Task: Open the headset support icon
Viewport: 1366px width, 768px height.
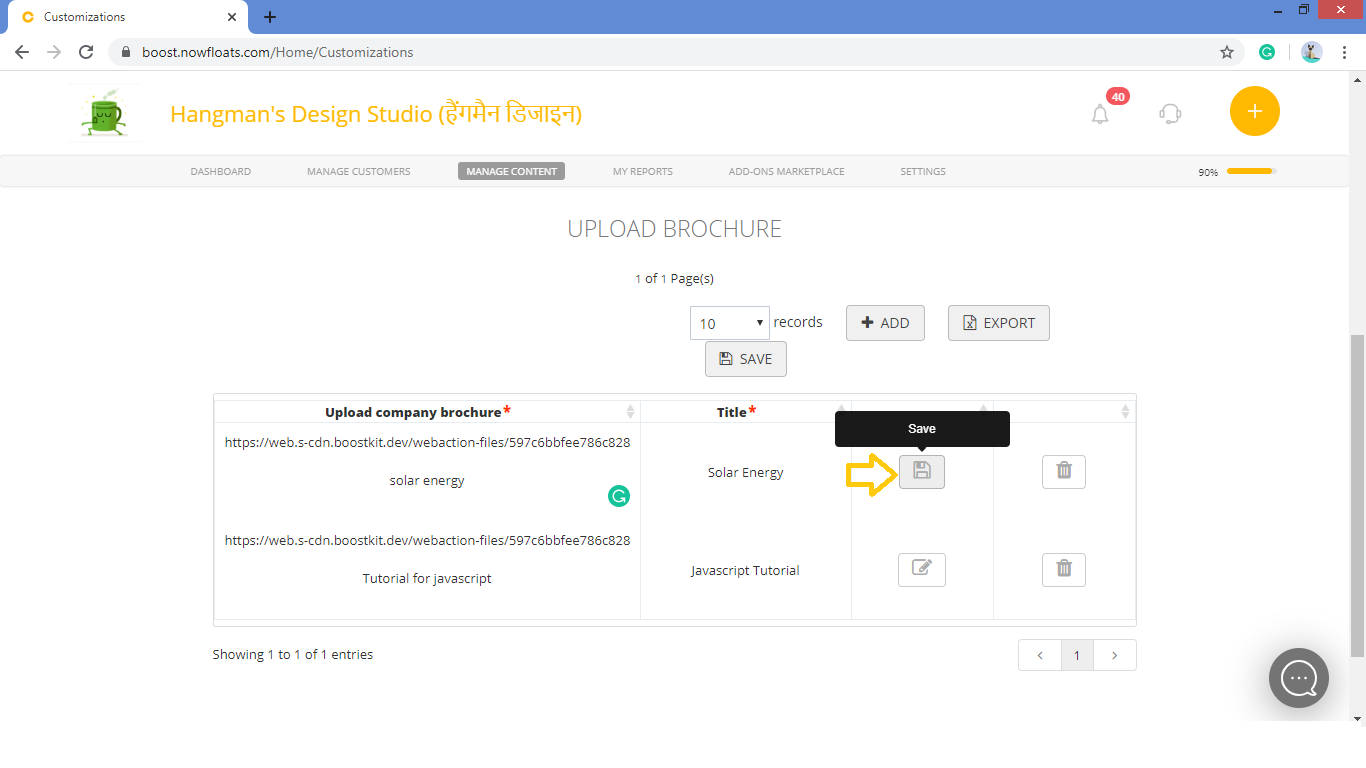Action: (1170, 113)
